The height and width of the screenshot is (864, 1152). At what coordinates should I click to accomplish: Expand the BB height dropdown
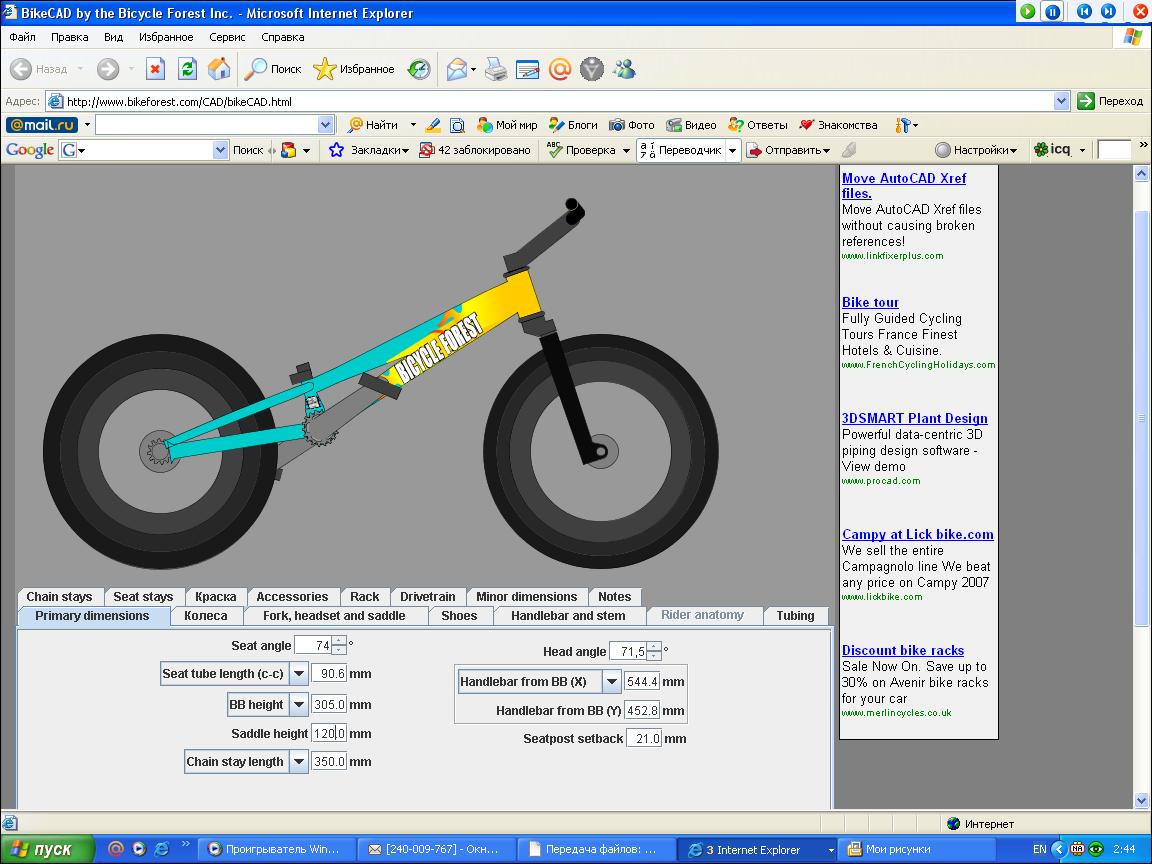(x=298, y=705)
